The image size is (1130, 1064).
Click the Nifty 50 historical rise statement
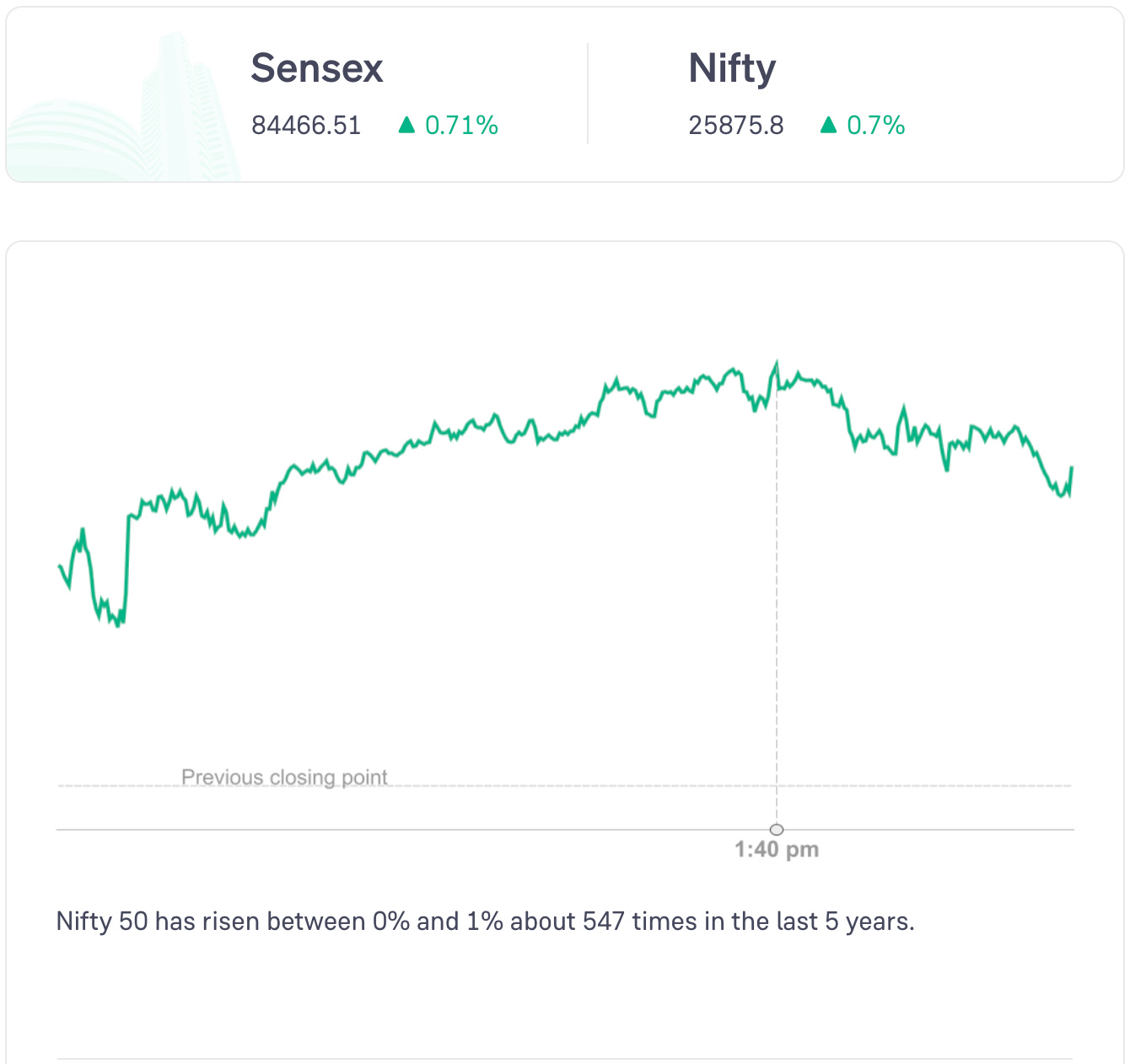tap(485, 922)
